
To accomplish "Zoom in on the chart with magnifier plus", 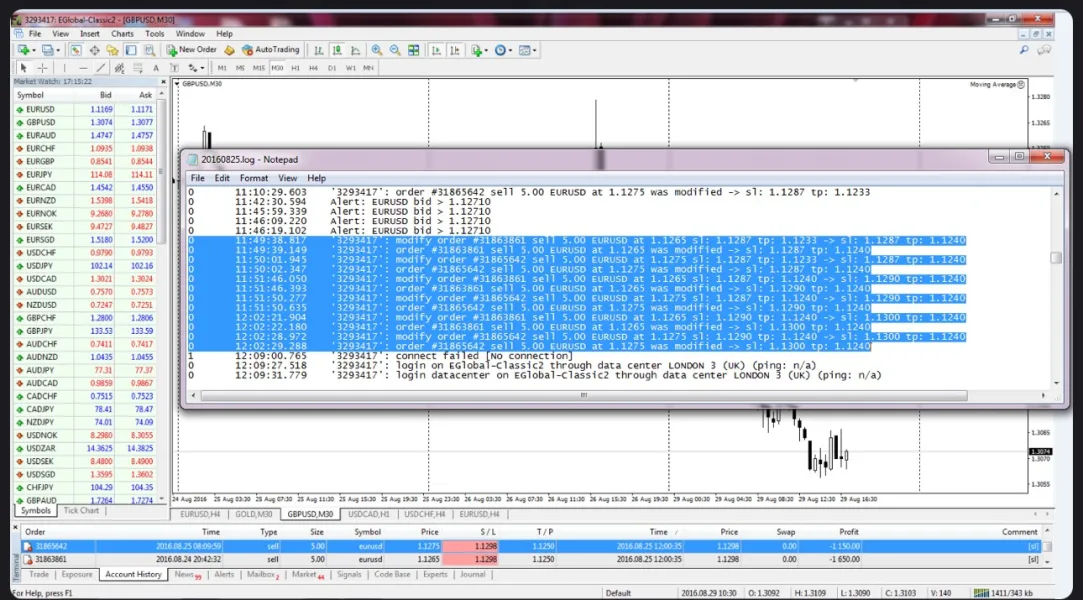I will [377, 50].
